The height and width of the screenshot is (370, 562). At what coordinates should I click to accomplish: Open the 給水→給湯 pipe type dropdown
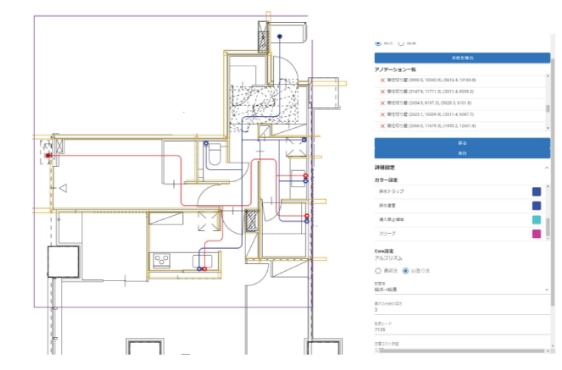pyautogui.click(x=462, y=289)
